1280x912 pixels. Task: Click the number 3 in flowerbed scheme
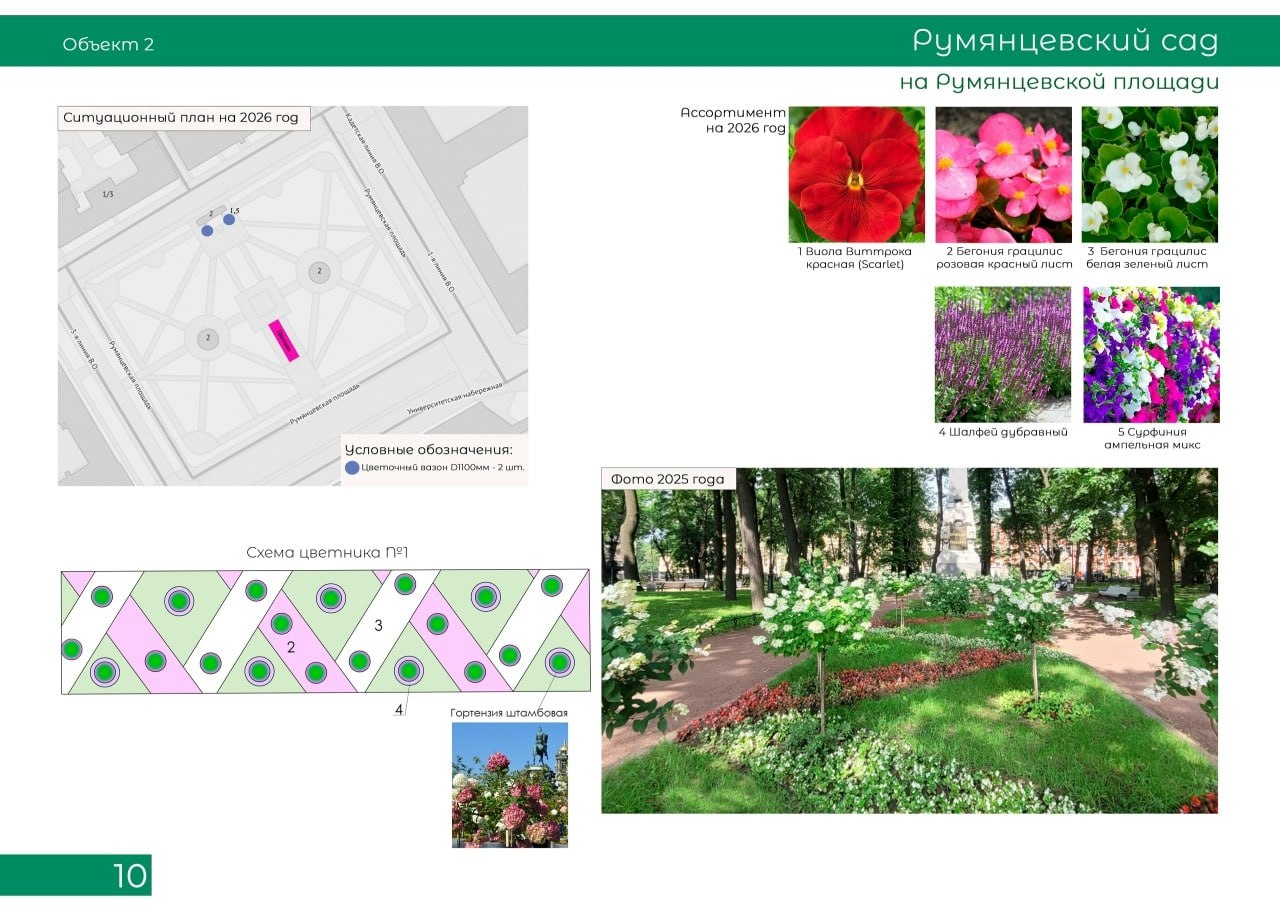[x=378, y=626]
